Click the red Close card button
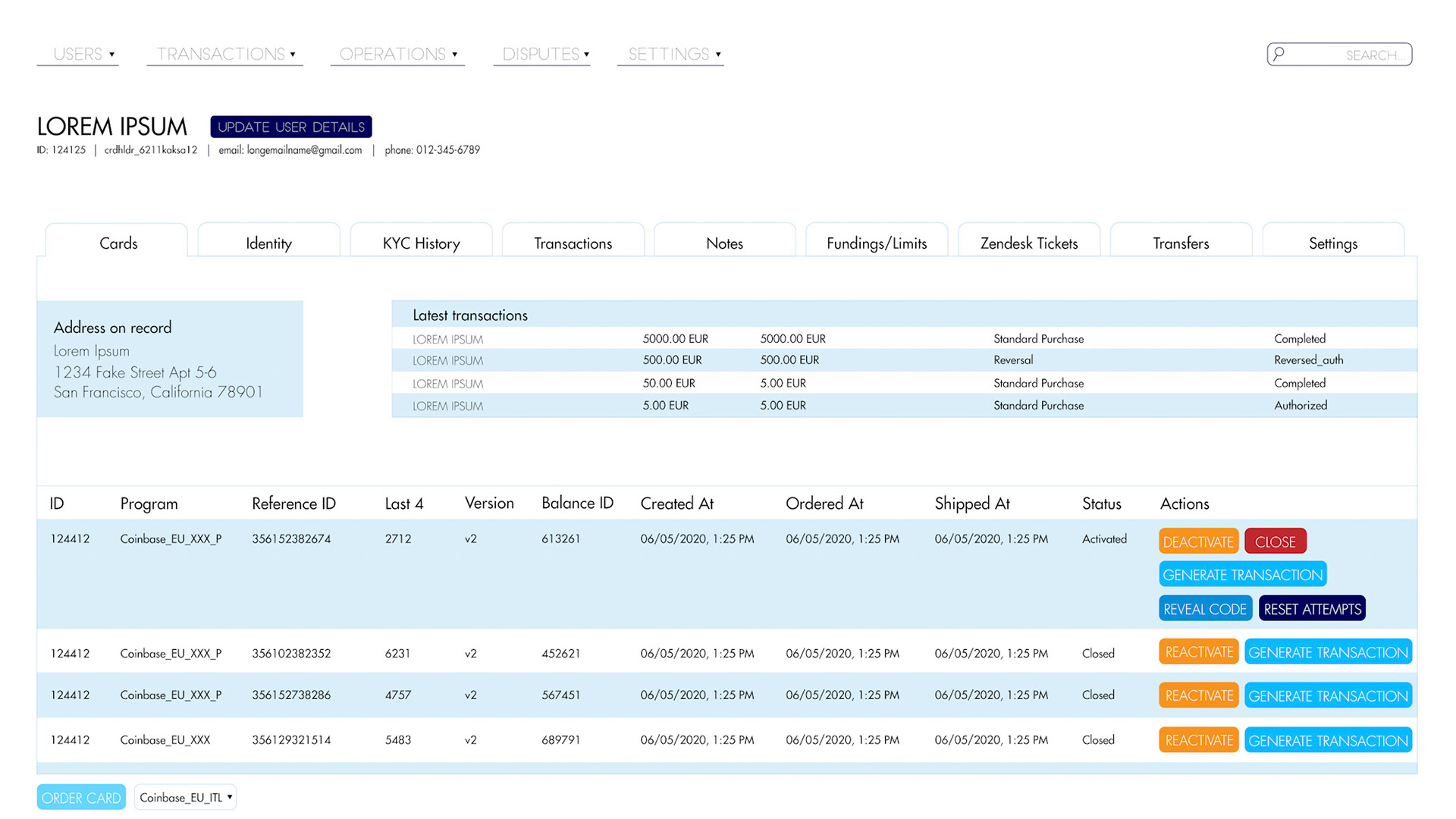The image size is (1456, 819). click(x=1275, y=541)
